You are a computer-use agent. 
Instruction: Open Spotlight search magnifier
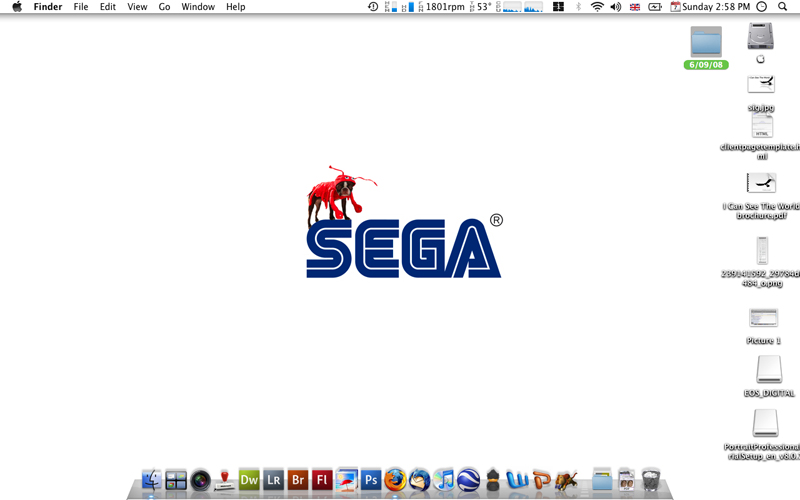[782, 7]
